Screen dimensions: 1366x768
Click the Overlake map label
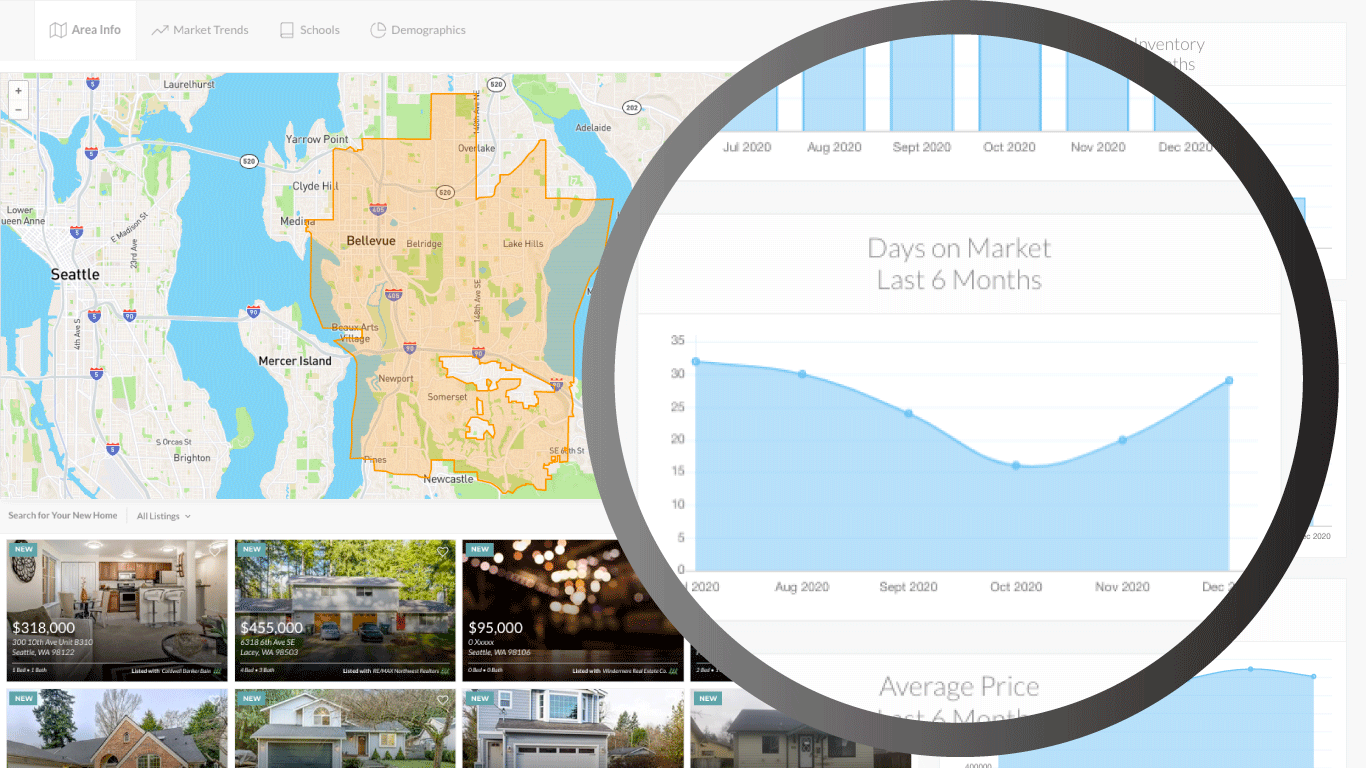[x=476, y=148]
